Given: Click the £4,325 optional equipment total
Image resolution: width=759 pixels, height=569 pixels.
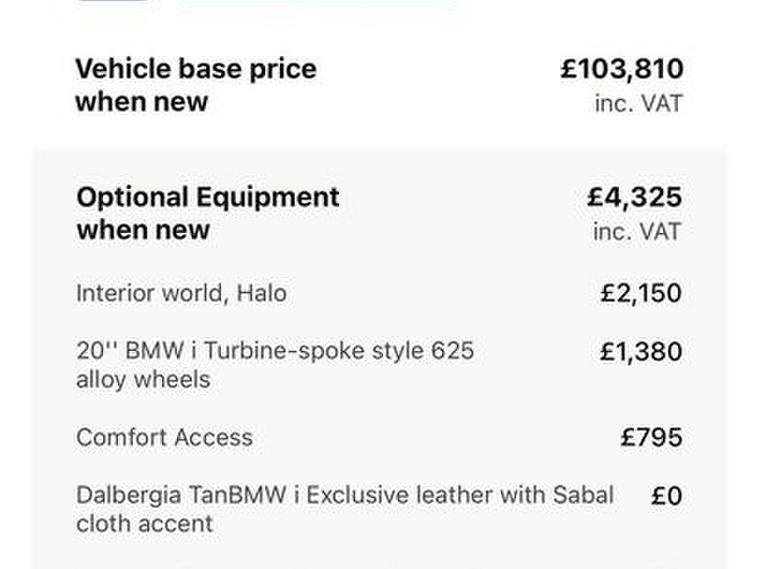Looking at the screenshot, I should coord(634,196).
